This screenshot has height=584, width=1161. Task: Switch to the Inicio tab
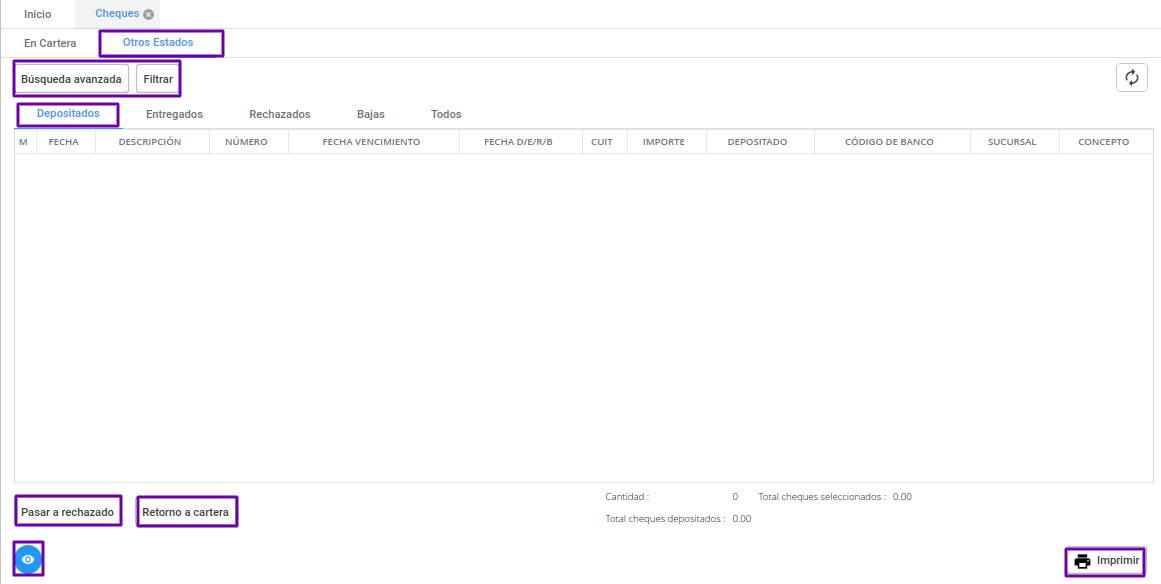point(38,14)
